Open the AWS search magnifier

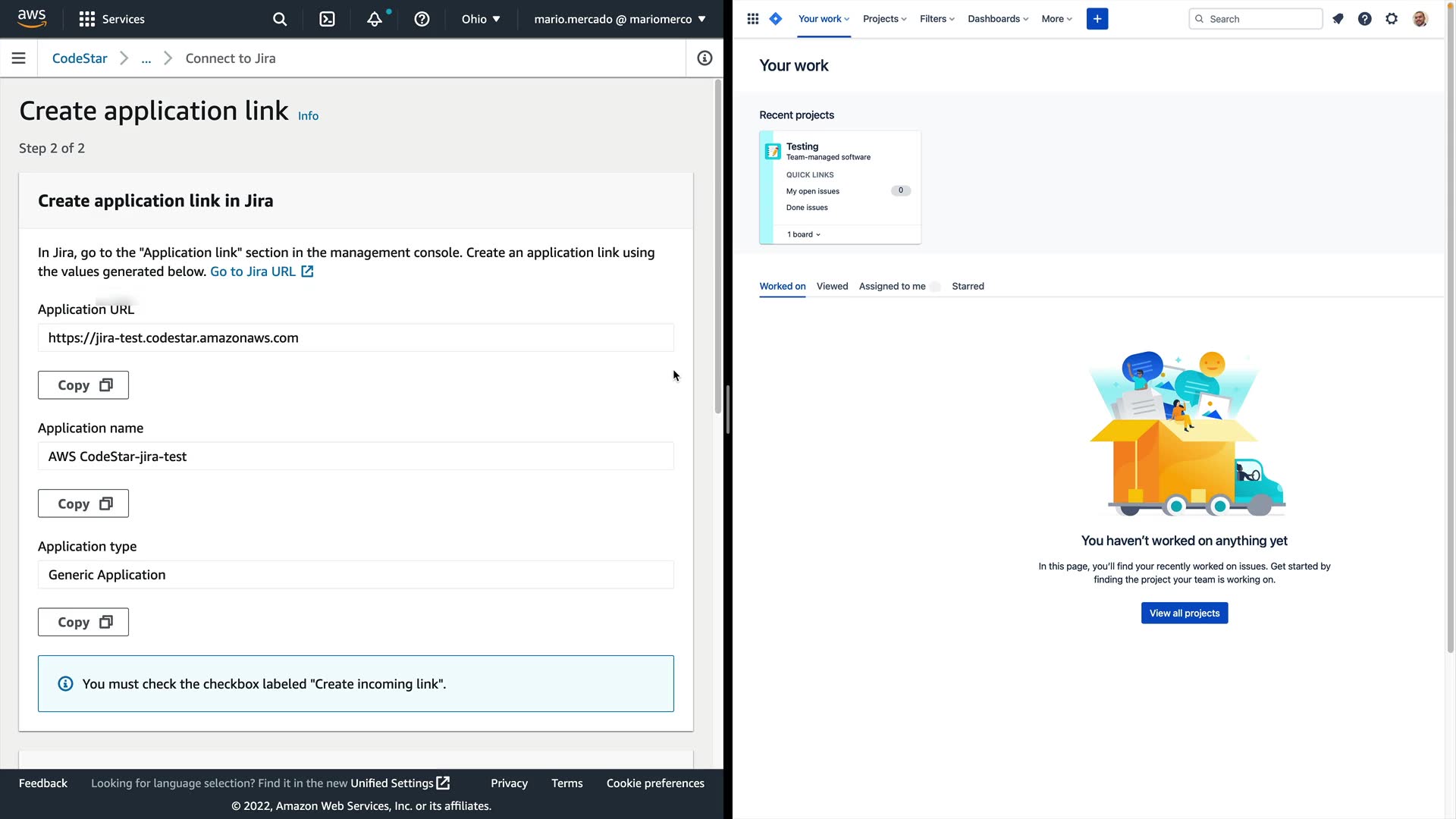tap(280, 19)
